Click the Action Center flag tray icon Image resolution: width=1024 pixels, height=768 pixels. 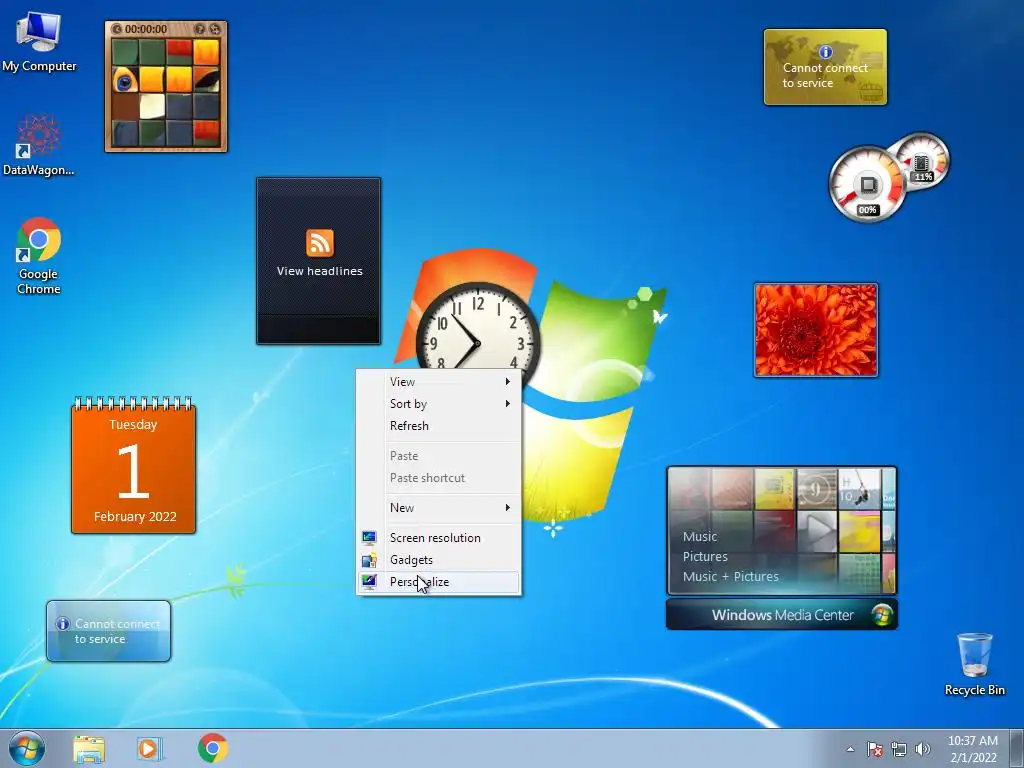[875, 749]
